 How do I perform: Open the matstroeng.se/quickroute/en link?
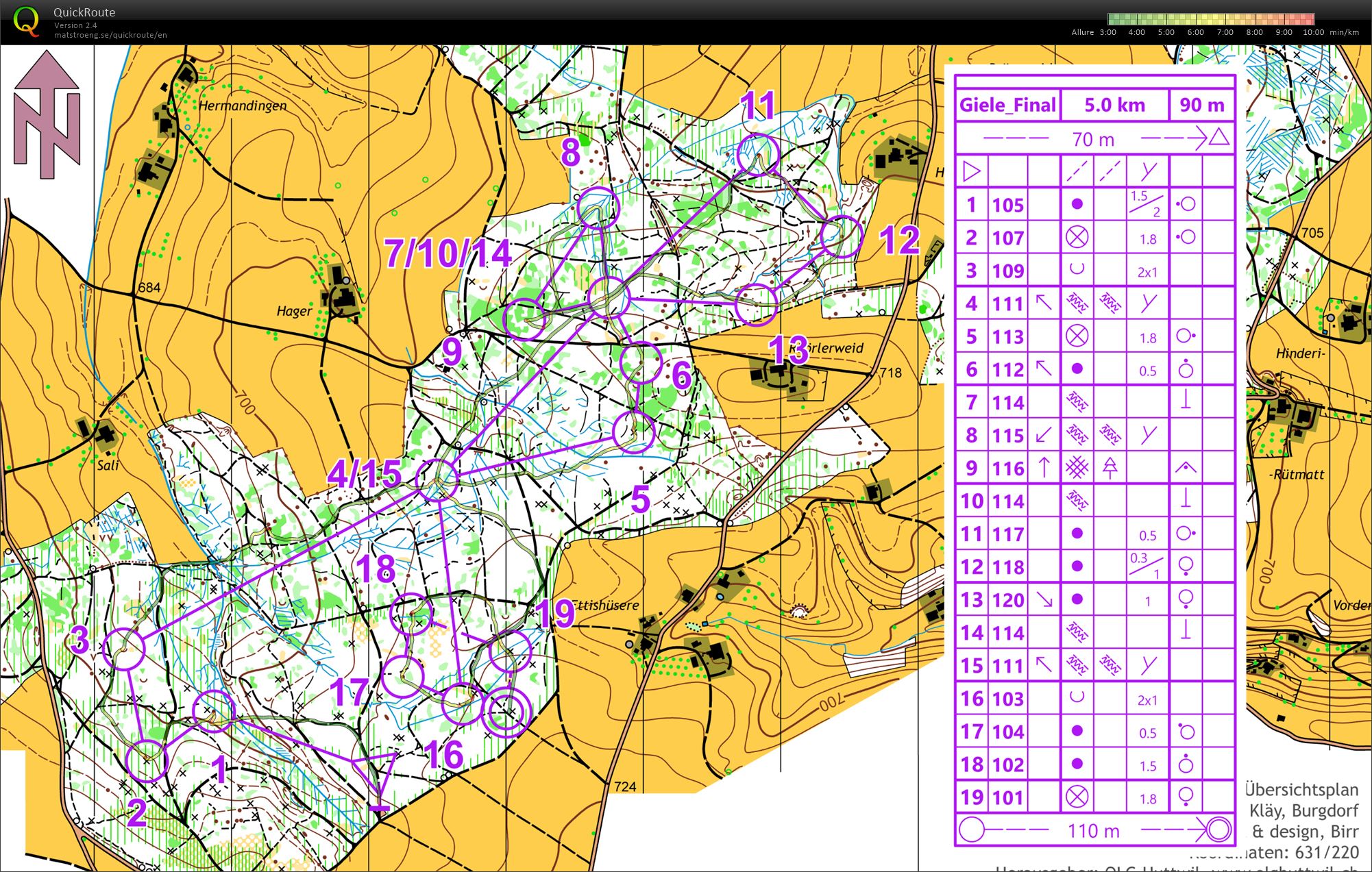click(110, 35)
